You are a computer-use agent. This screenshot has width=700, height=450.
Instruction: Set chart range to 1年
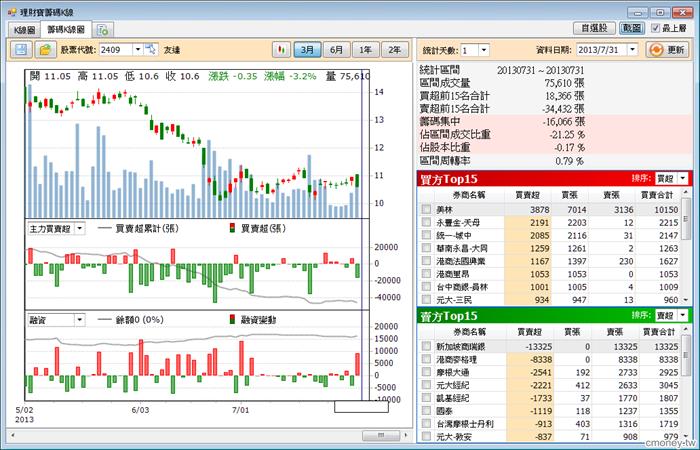(365, 50)
